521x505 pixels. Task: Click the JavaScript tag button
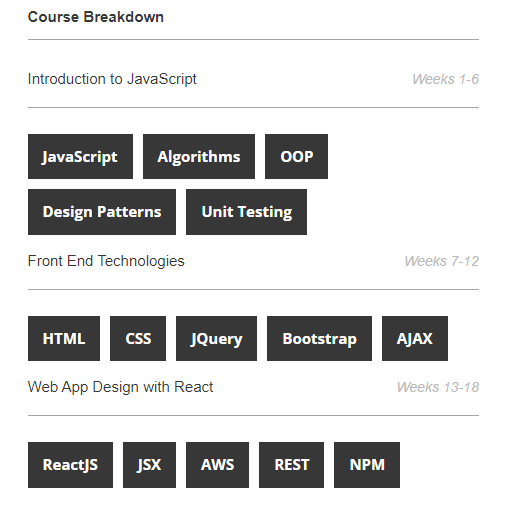(80, 156)
